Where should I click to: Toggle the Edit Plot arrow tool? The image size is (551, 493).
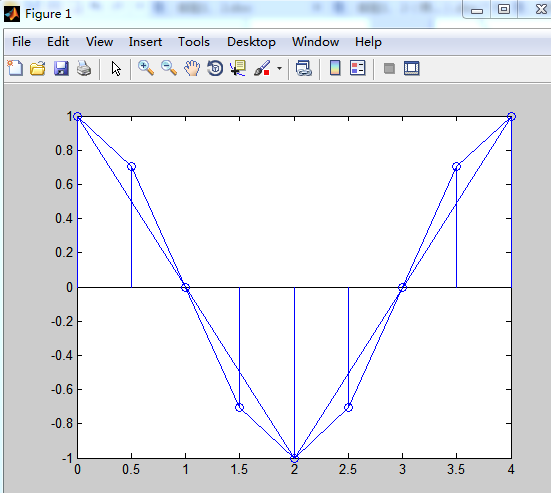(116, 68)
